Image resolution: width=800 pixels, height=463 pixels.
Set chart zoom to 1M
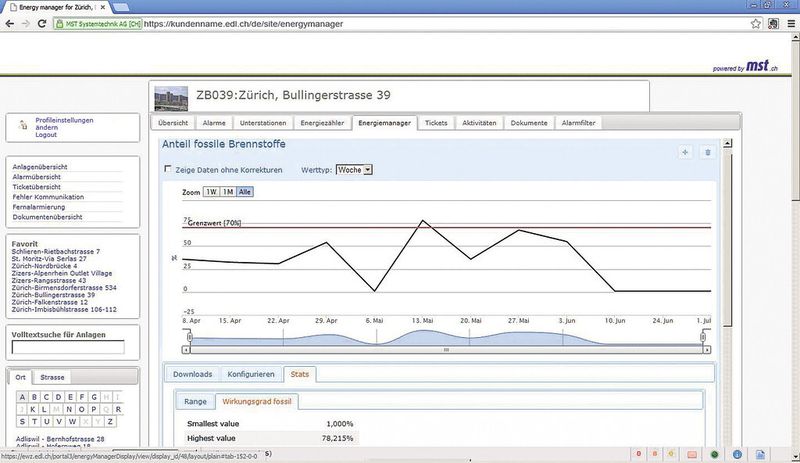click(x=228, y=192)
